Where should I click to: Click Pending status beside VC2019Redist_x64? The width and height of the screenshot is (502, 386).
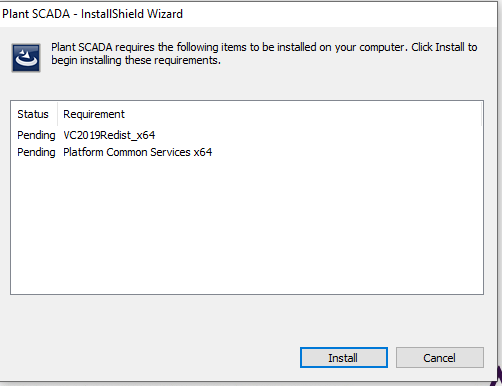[36, 135]
